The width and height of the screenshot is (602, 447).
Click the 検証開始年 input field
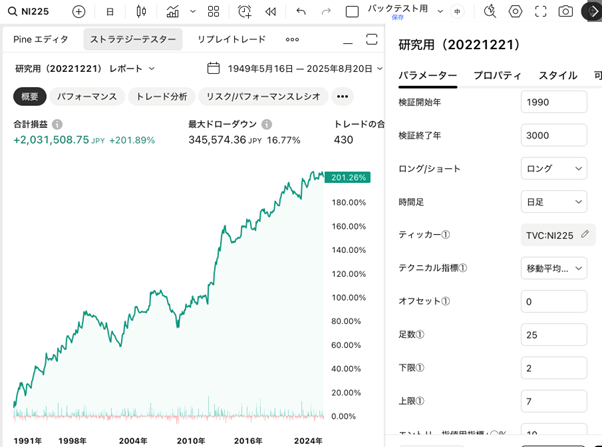pos(553,103)
